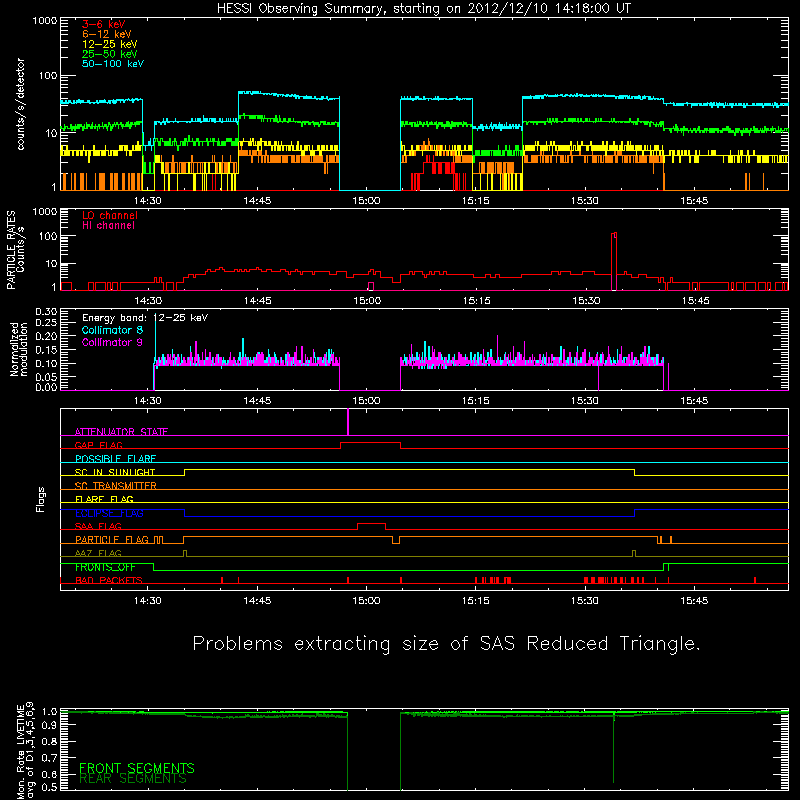Click the 15:15 tick label under modulation plot
800x800 pixels.
coord(476,401)
